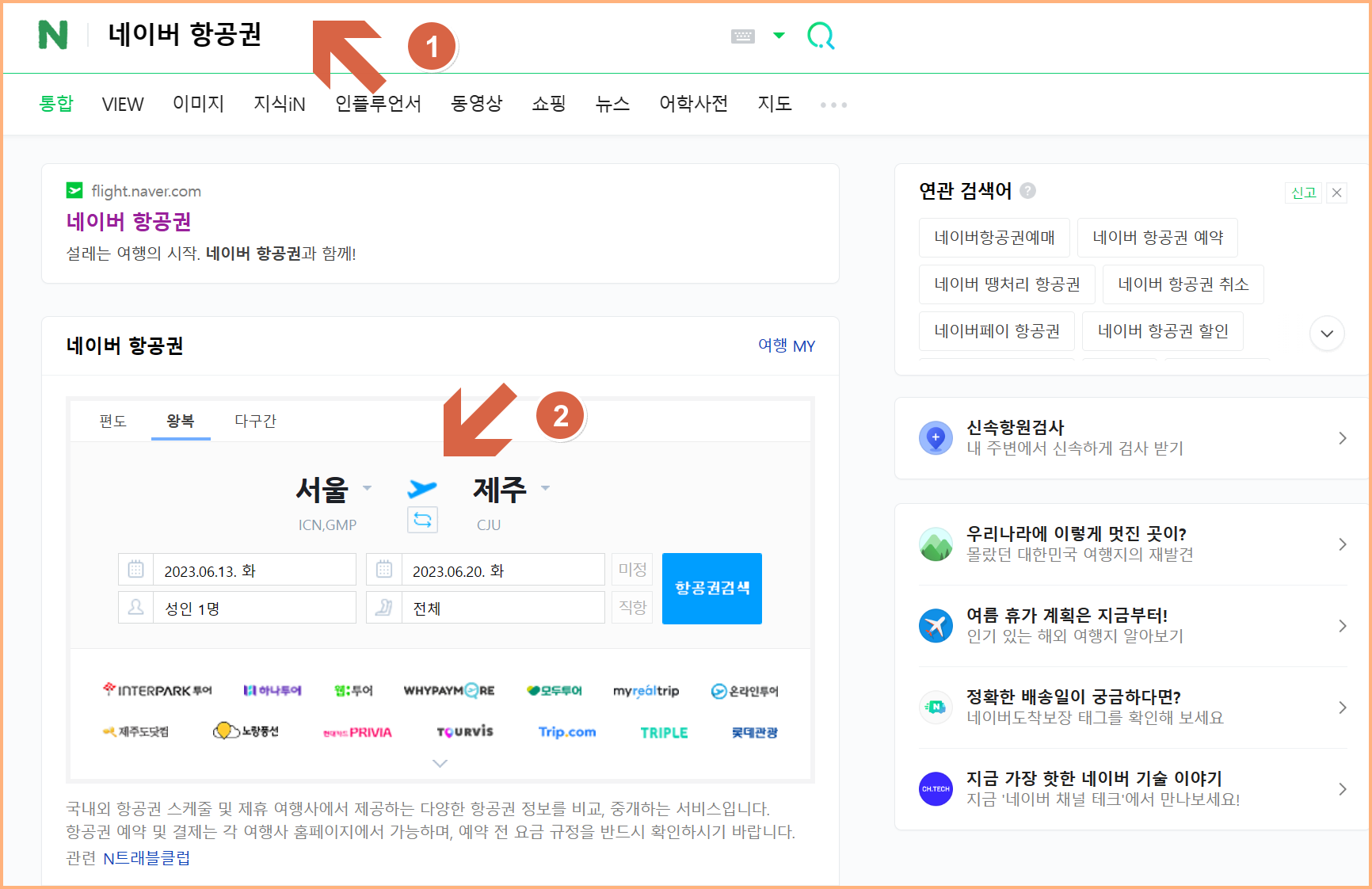Click the Trip.com logo

[x=567, y=731]
